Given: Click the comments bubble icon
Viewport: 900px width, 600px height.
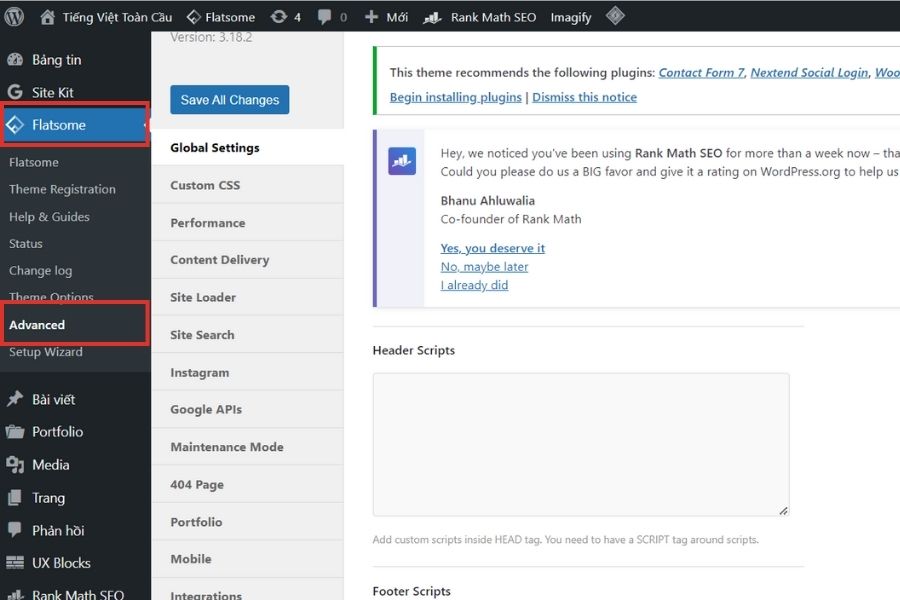Looking at the screenshot, I should 325,17.
